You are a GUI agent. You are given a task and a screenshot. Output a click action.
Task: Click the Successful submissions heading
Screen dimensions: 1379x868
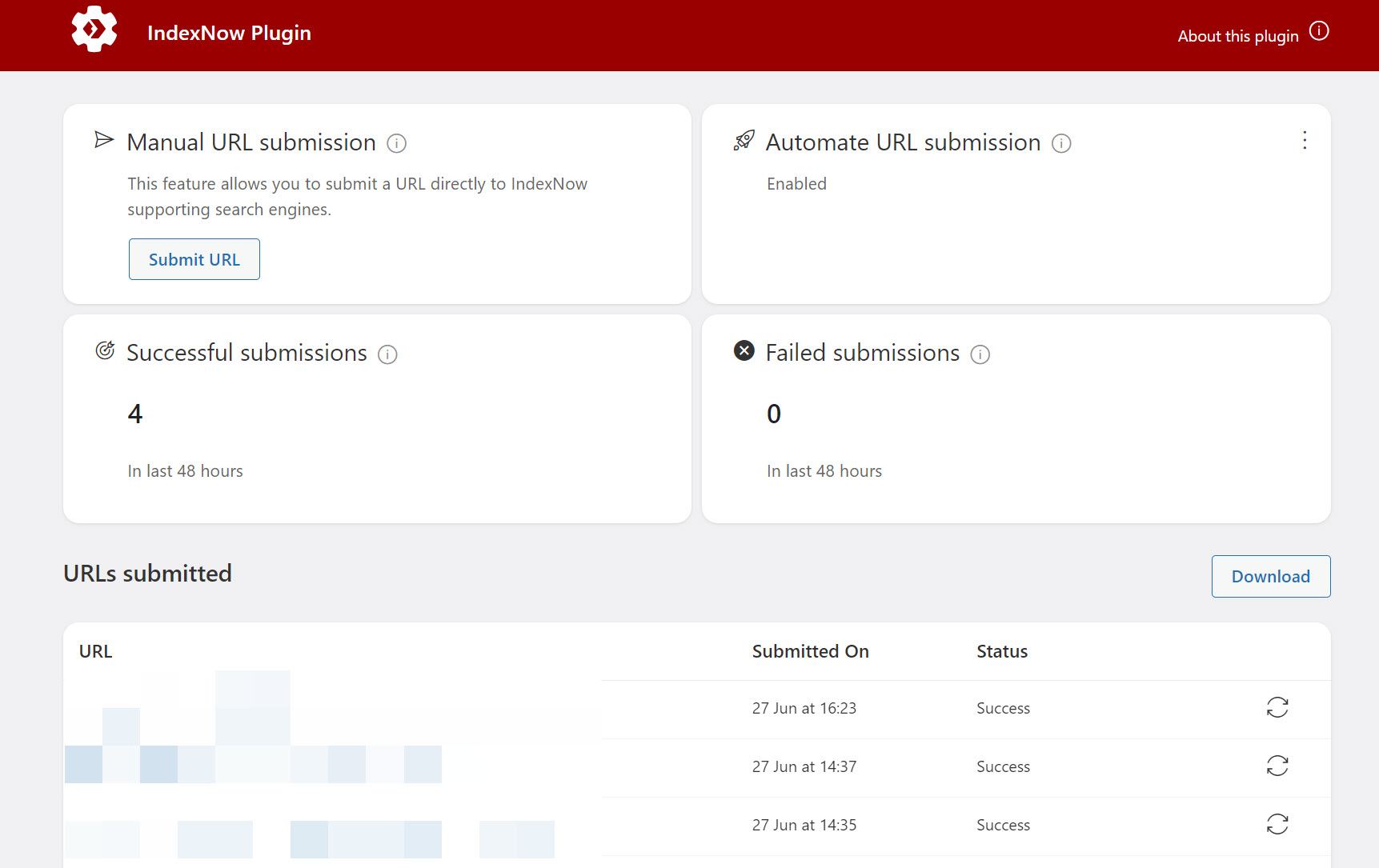[247, 353]
